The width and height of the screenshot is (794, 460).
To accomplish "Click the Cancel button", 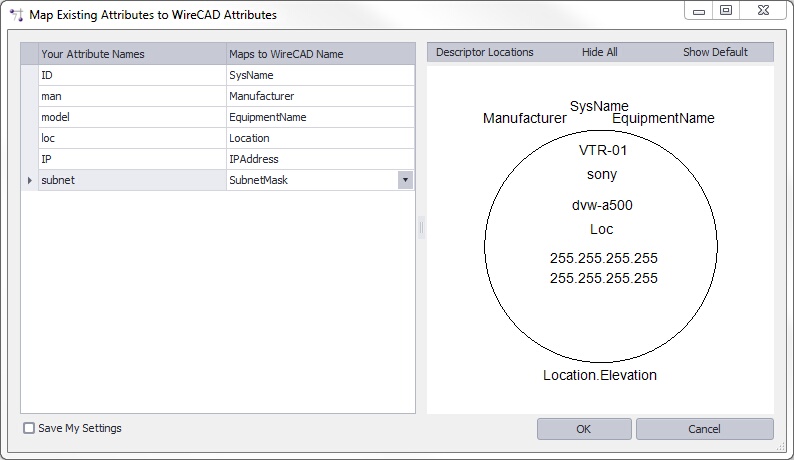I will pos(704,429).
